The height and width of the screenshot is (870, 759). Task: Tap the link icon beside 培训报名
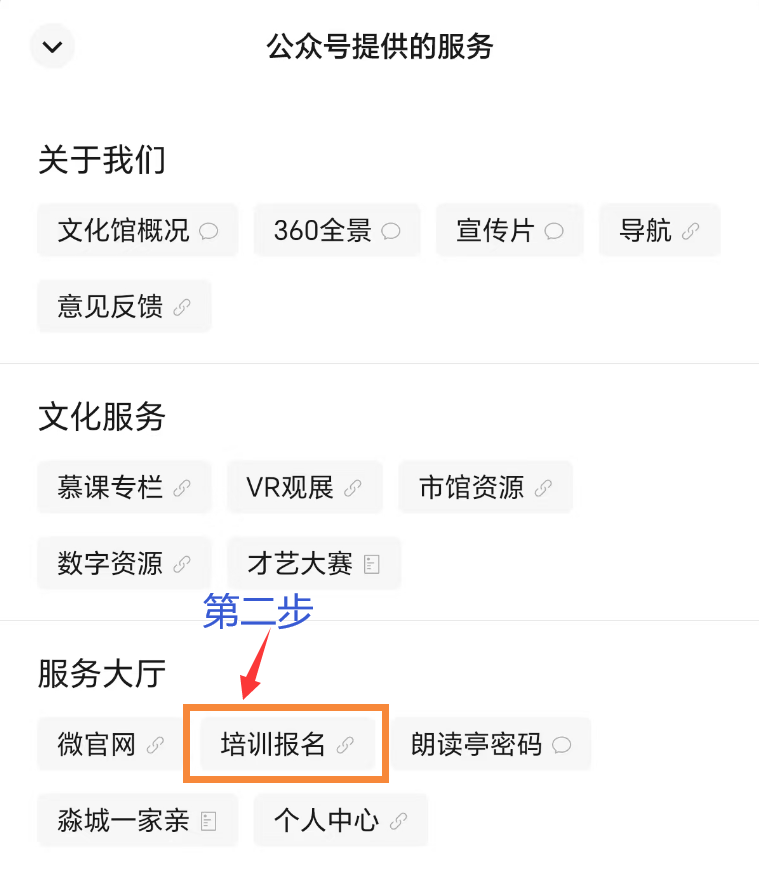pos(347,744)
